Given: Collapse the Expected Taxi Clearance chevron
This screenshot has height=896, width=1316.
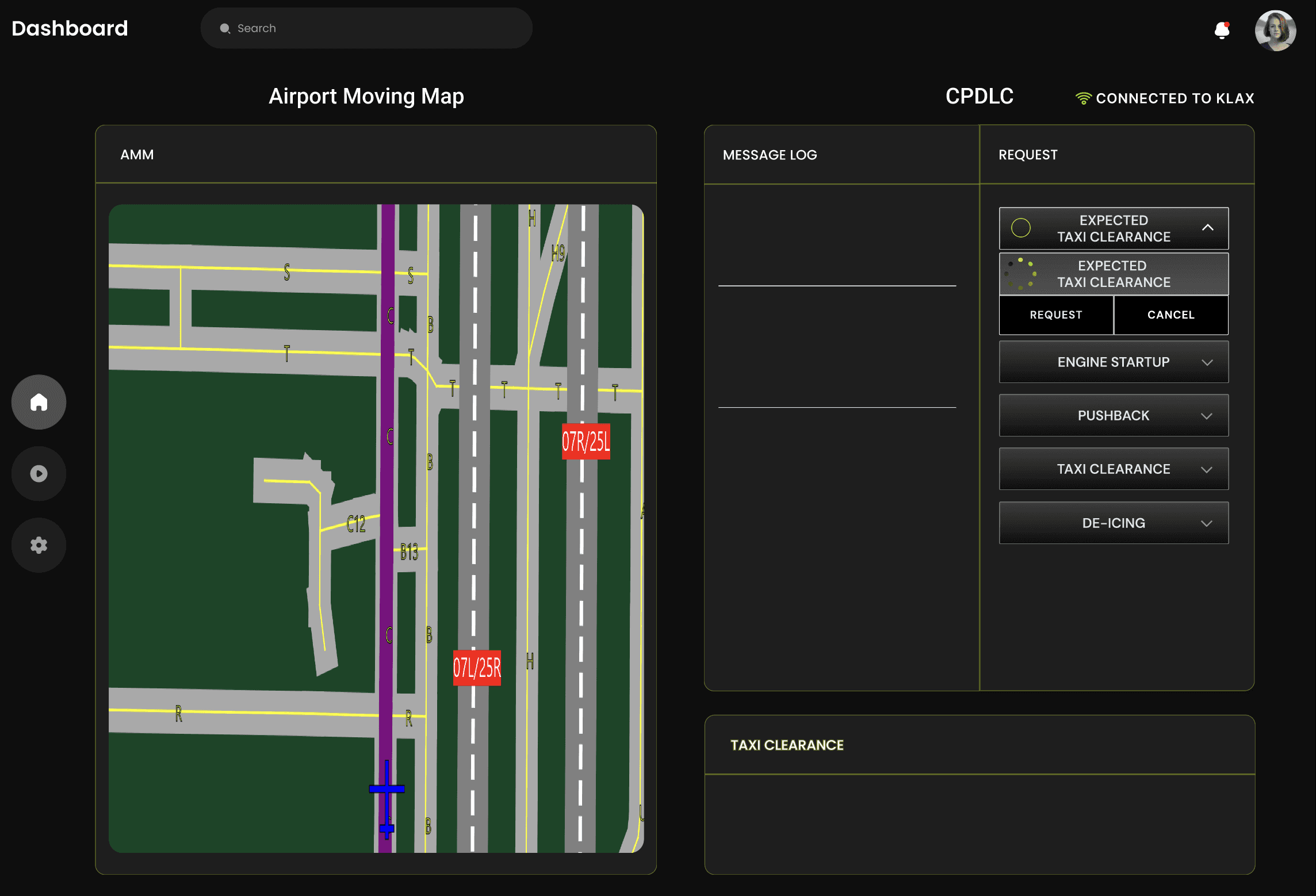Looking at the screenshot, I should (1207, 228).
